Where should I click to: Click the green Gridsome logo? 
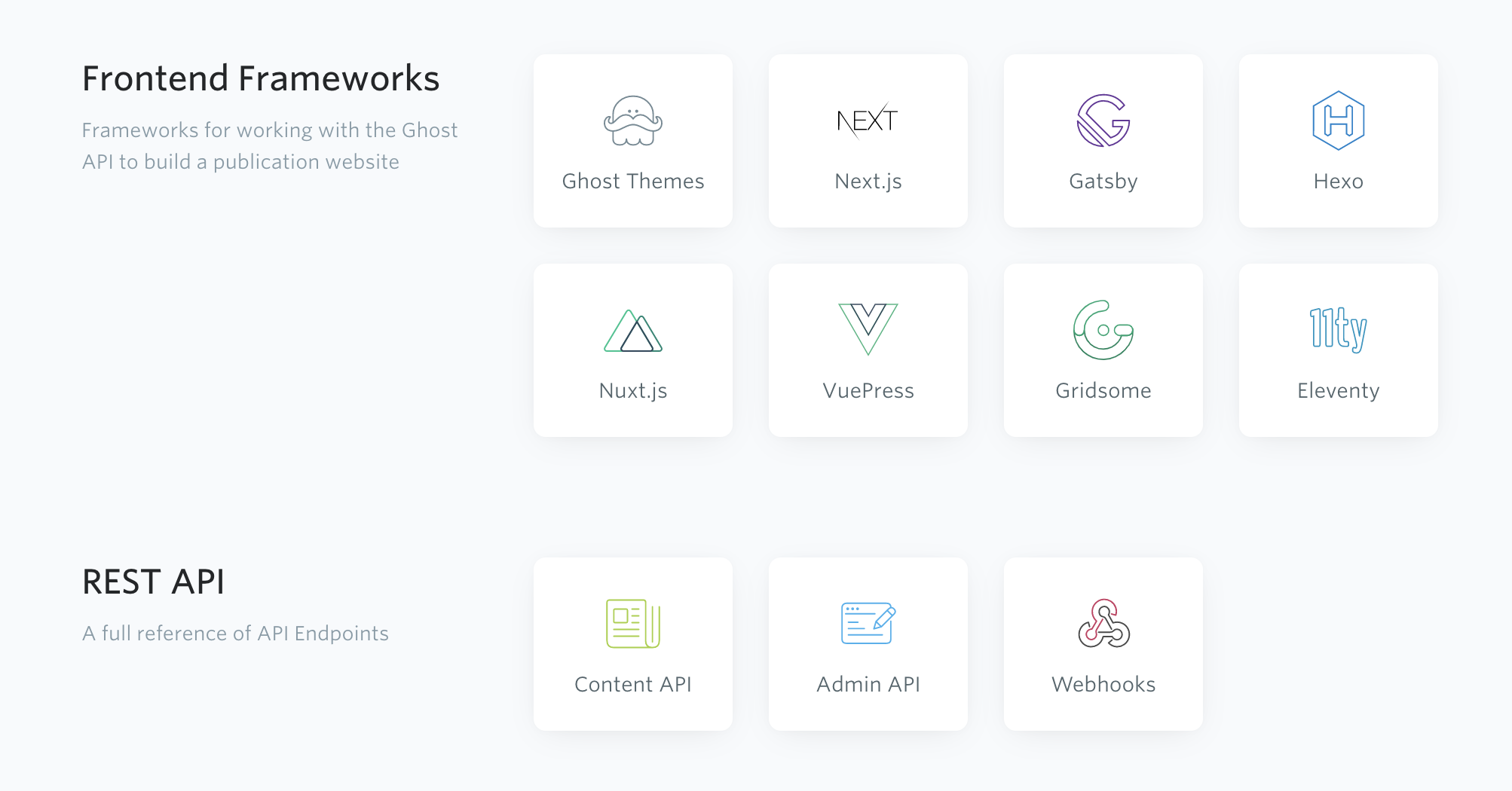coord(1103,330)
